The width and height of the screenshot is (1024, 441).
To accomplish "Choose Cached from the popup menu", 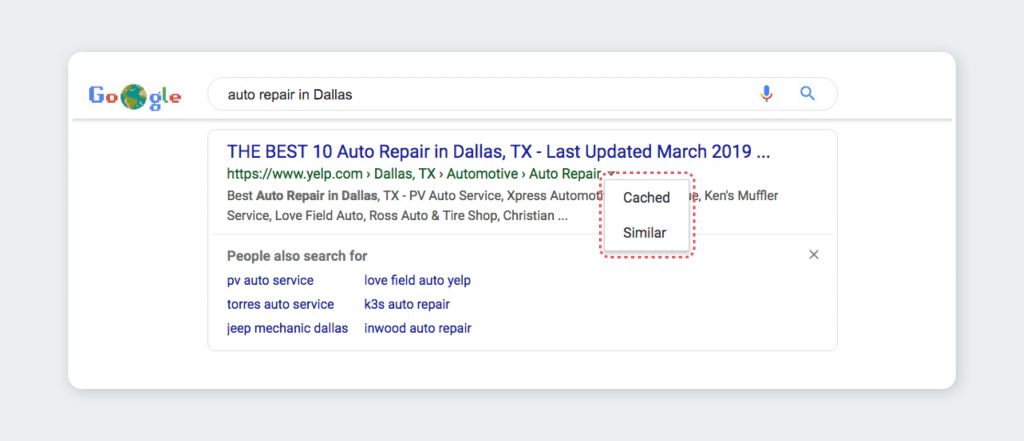I will pyautogui.click(x=647, y=197).
